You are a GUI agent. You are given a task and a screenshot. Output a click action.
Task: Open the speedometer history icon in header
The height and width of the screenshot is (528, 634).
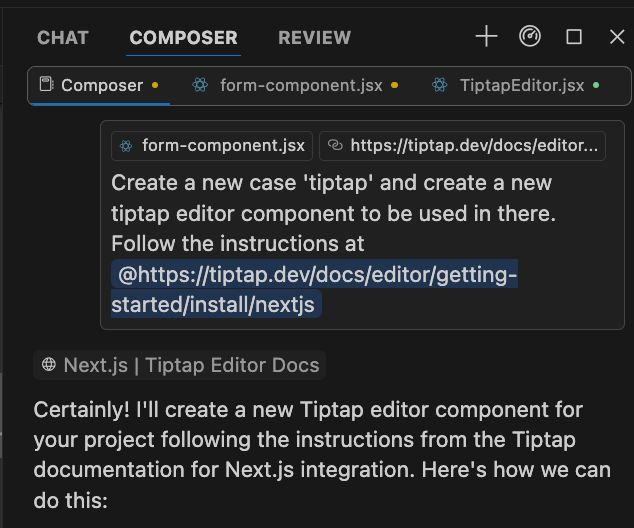[530, 37]
